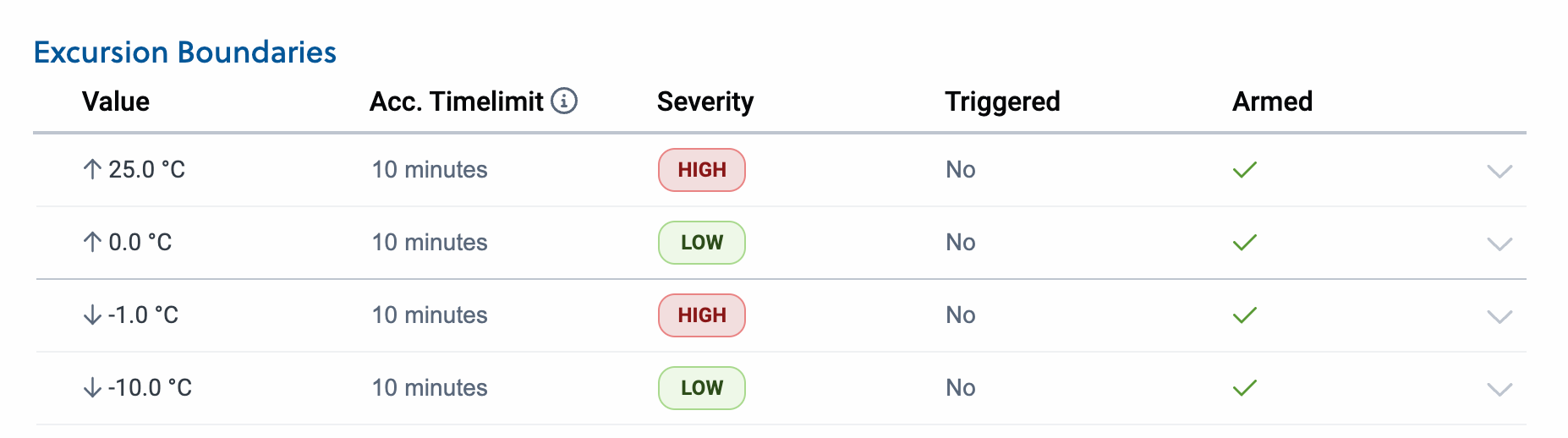Screen dimensions: 1568x438
Task: Click the LOW severity badge for 0.0 °C
Action: tap(702, 243)
